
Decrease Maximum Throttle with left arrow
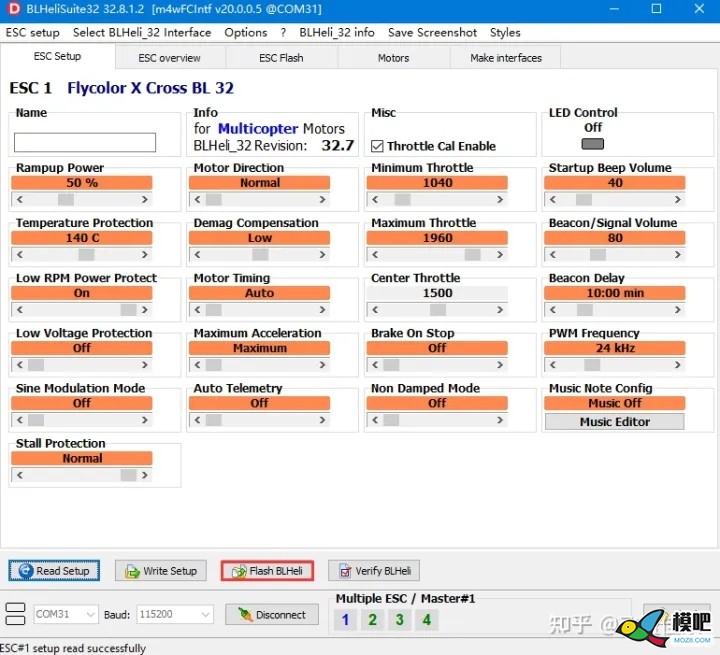[x=375, y=254]
